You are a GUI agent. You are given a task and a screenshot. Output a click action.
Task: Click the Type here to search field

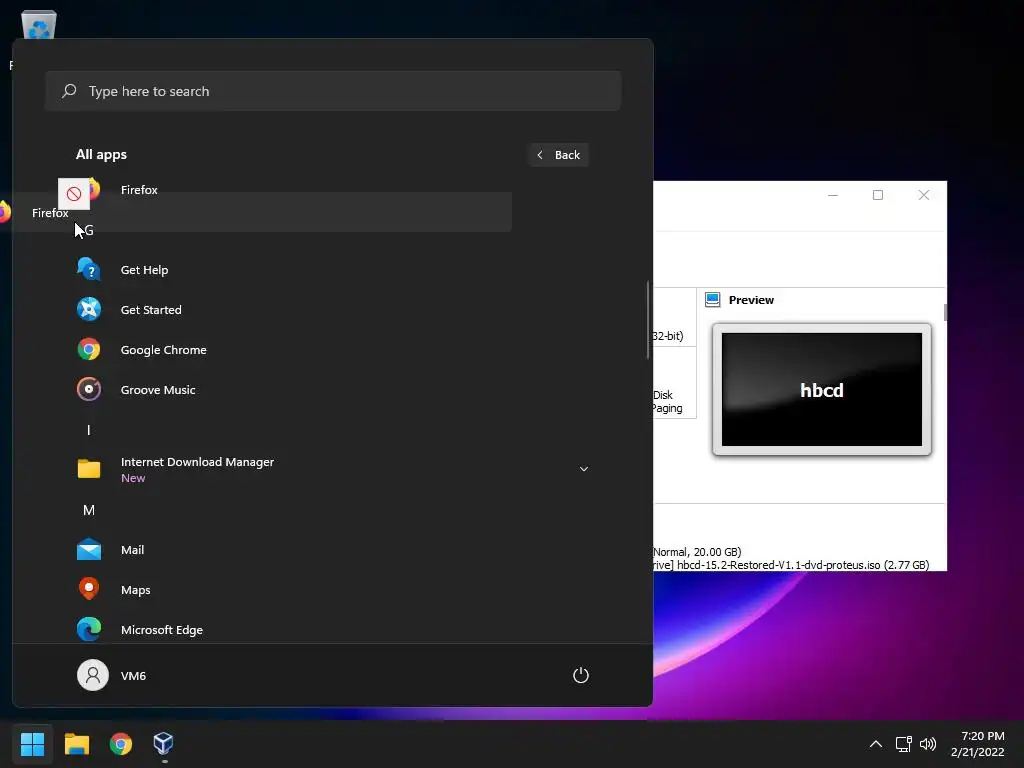tap(333, 91)
